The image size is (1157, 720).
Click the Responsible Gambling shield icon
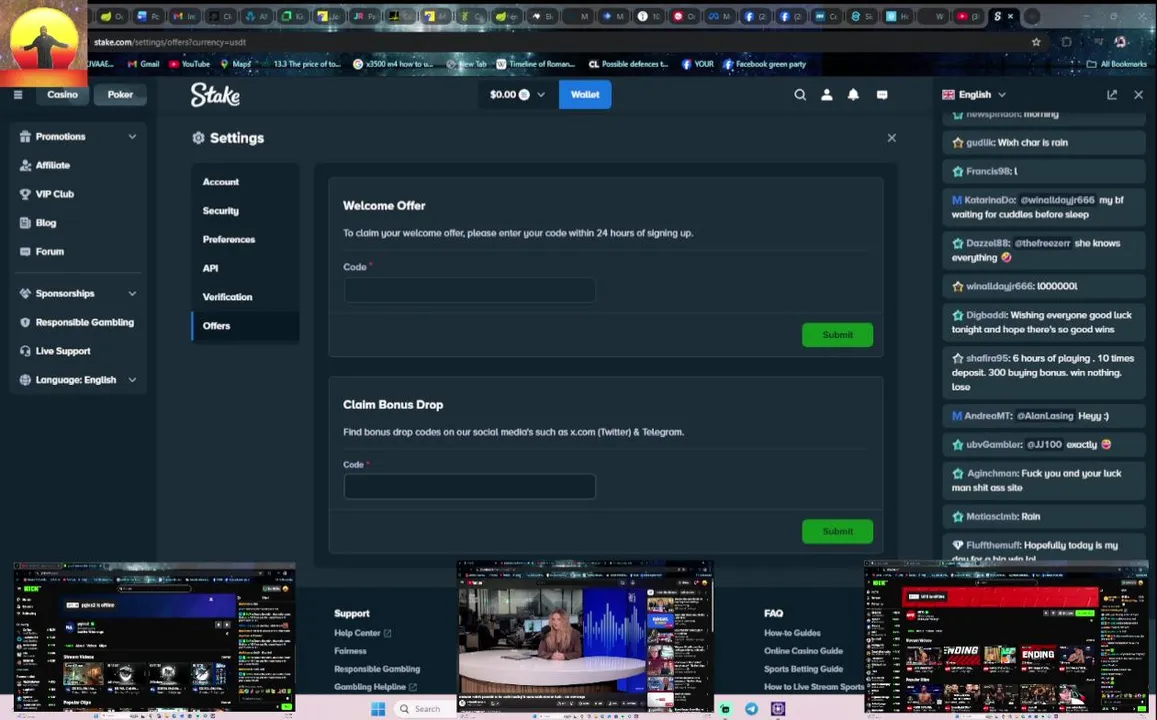[25, 322]
